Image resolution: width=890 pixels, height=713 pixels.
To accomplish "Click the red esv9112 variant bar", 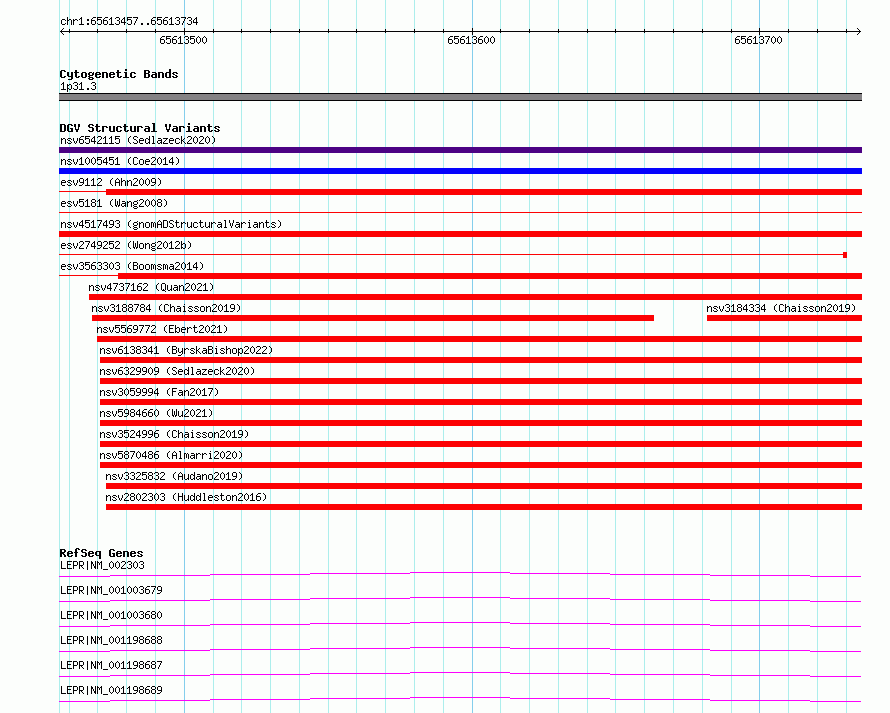I will (x=484, y=192).
